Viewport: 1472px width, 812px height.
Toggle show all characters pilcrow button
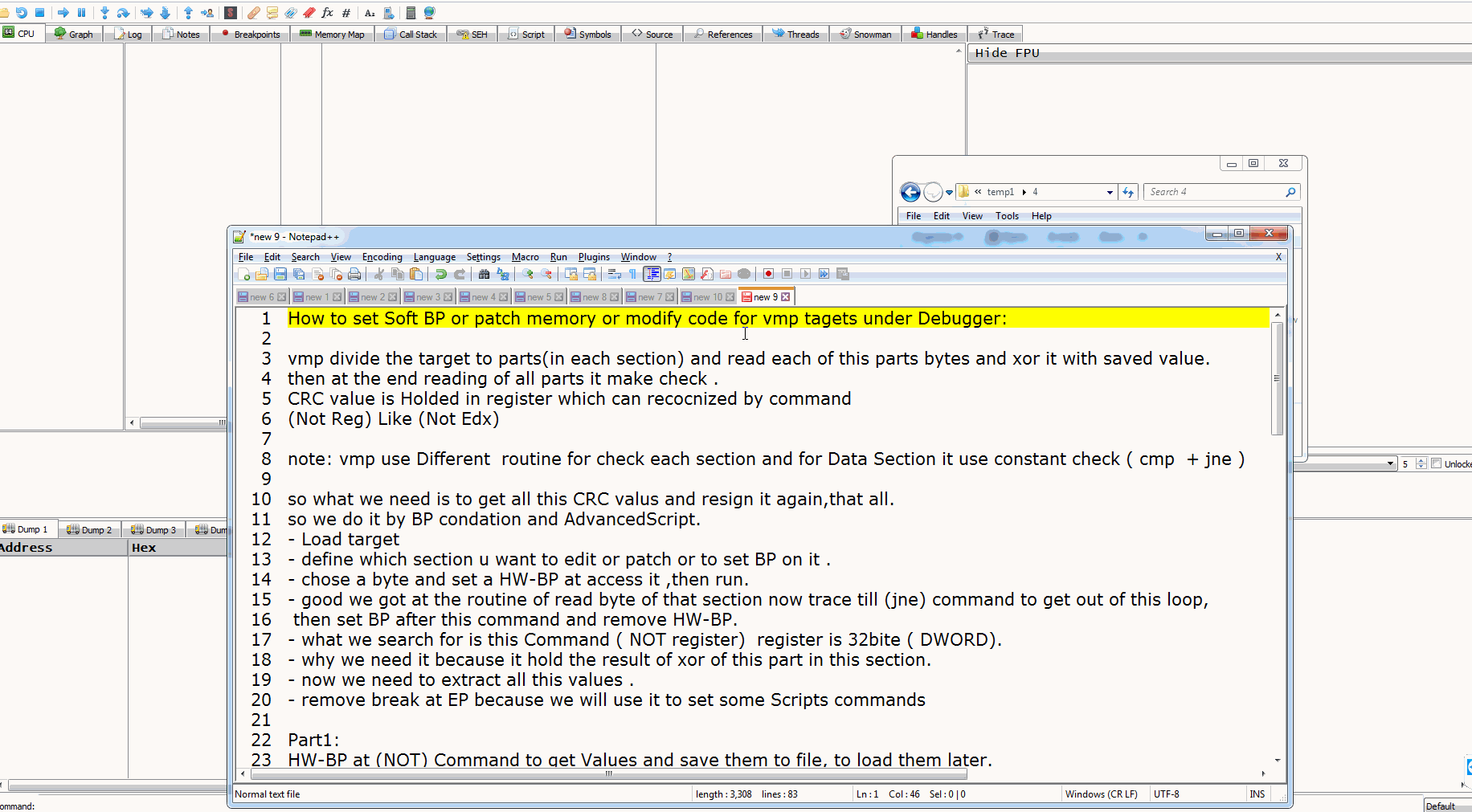[x=632, y=274]
